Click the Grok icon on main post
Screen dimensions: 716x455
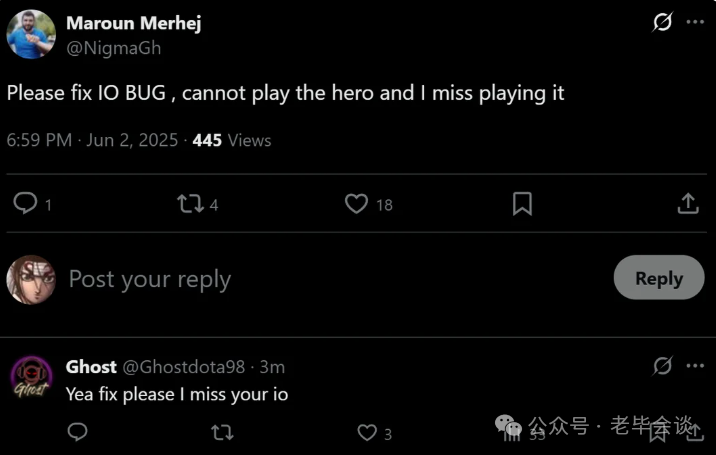point(662,21)
